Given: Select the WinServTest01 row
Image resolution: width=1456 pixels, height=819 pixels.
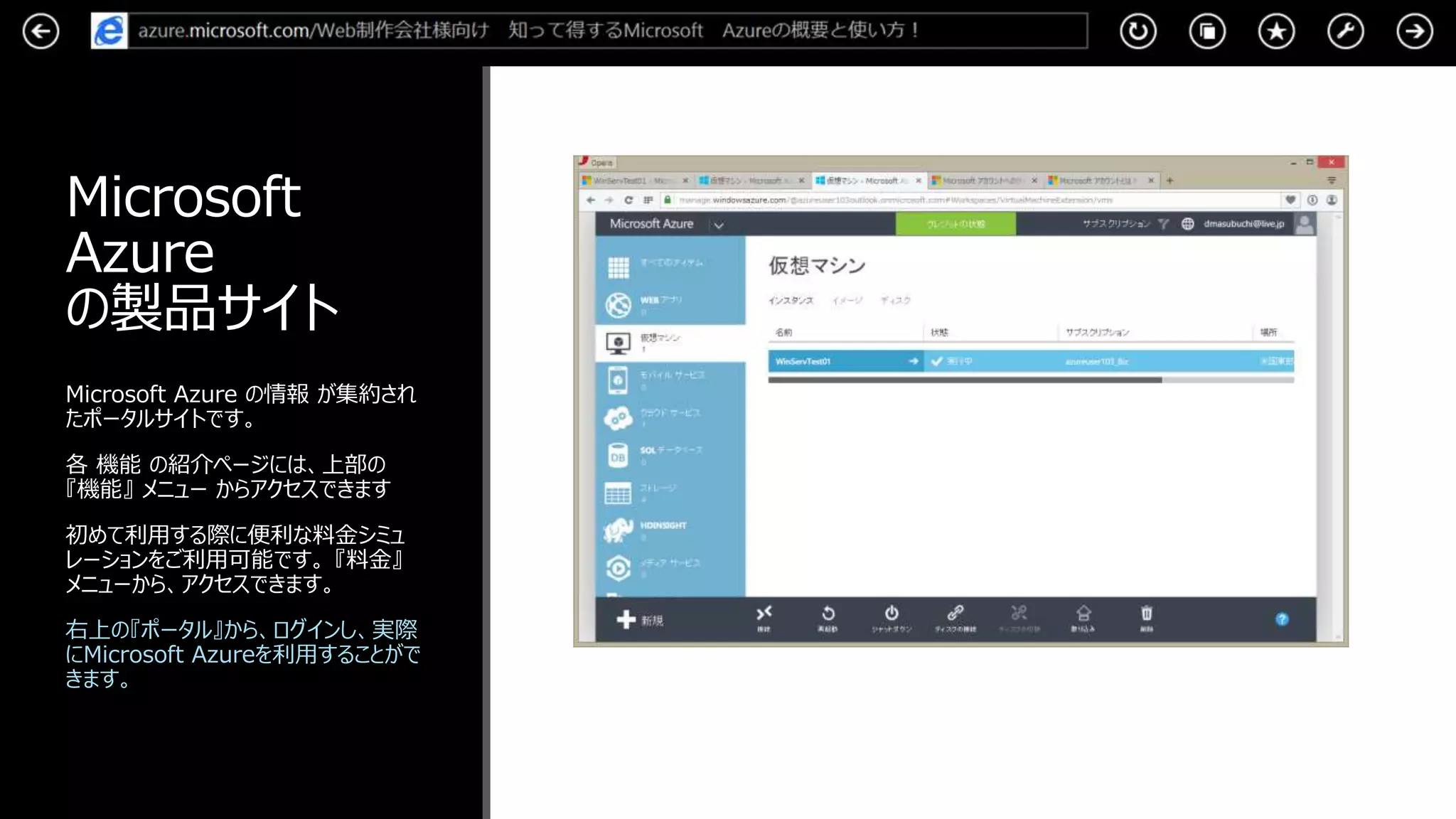Looking at the screenshot, I should 1031,361.
